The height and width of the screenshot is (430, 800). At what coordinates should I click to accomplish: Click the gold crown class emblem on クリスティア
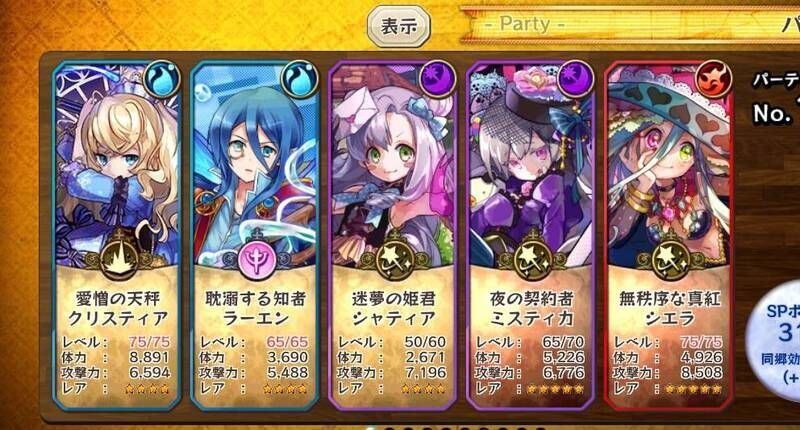click(x=119, y=258)
